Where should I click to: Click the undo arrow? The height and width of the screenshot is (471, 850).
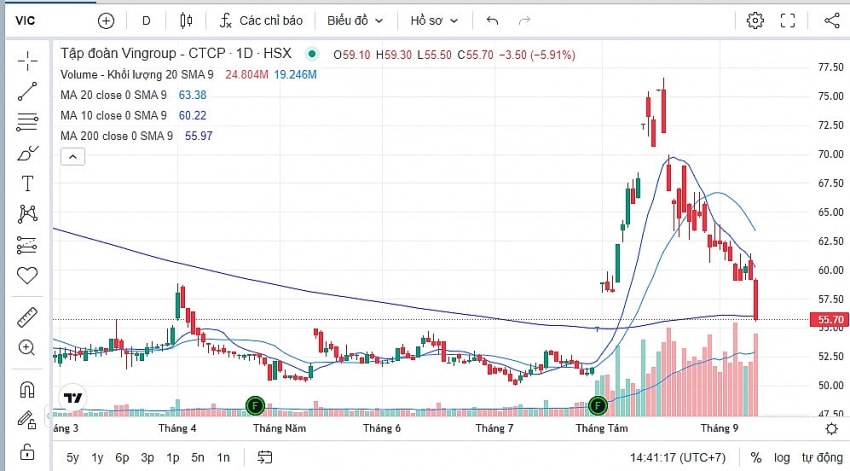(x=492, y=21)
